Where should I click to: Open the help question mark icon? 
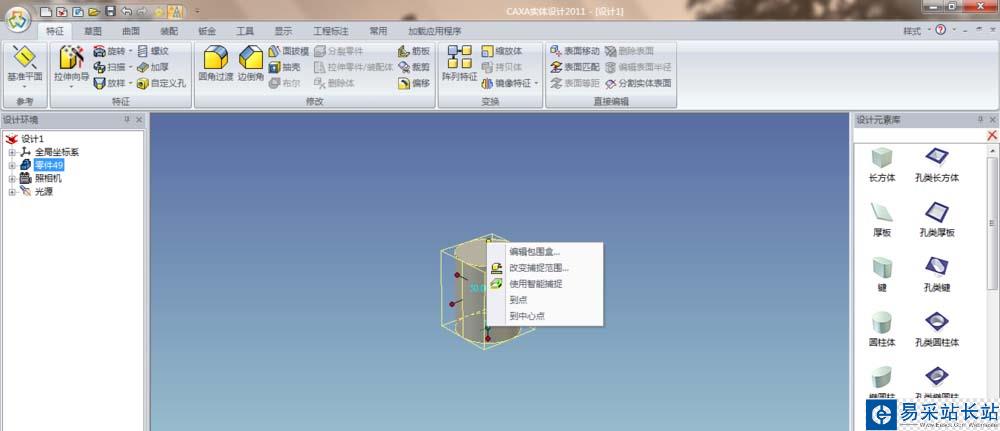pos(940,31)
